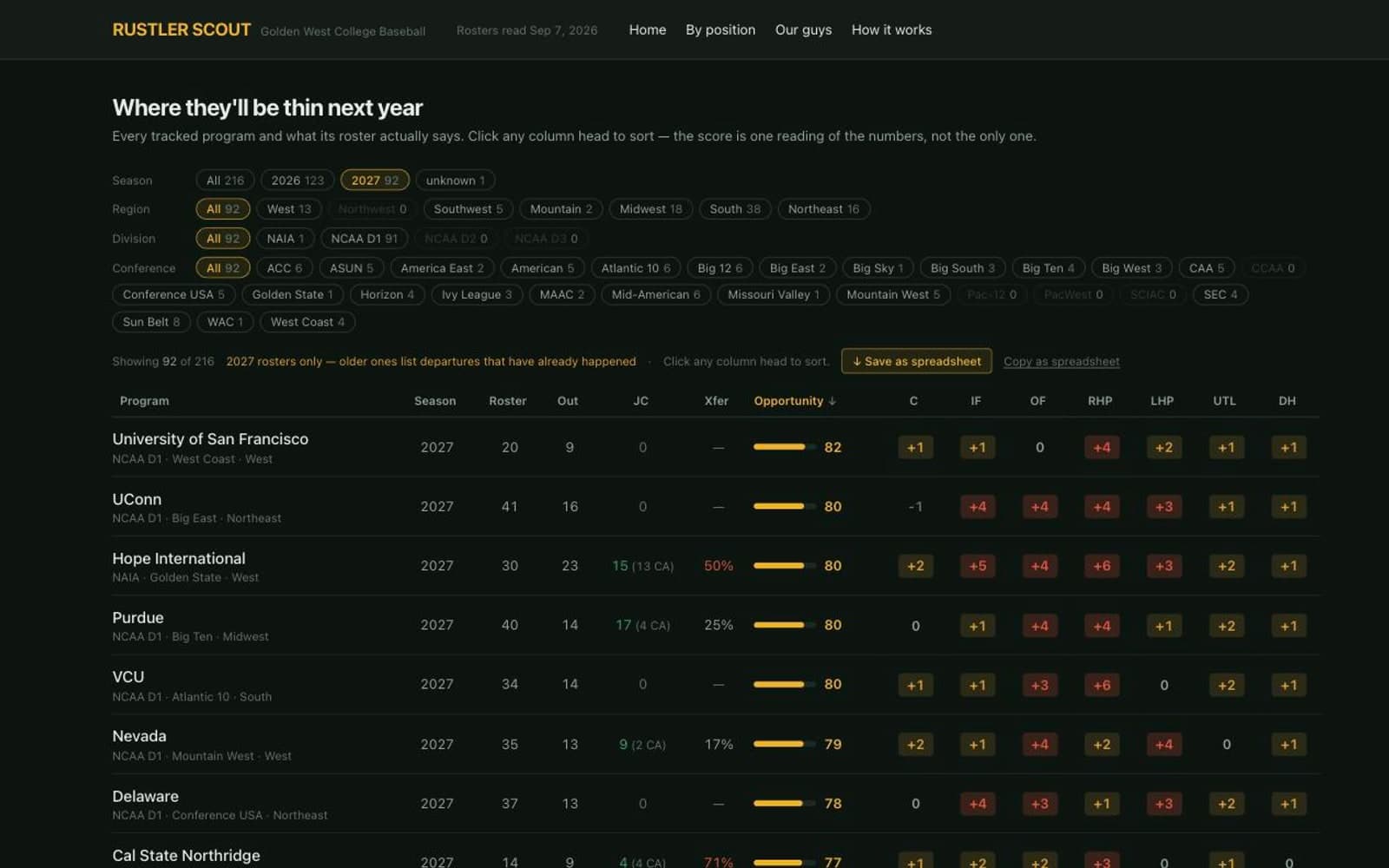Filter season to 2026
Screen dimensions: 1389x868
point(297,181)
